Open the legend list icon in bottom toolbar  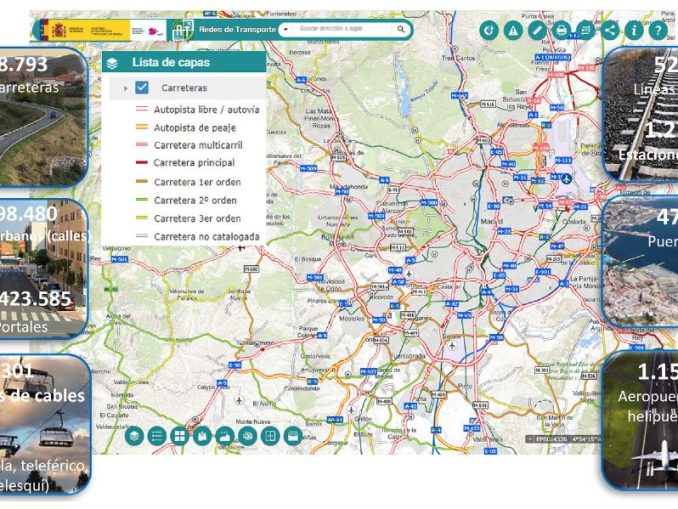click(x=157, y=436)
